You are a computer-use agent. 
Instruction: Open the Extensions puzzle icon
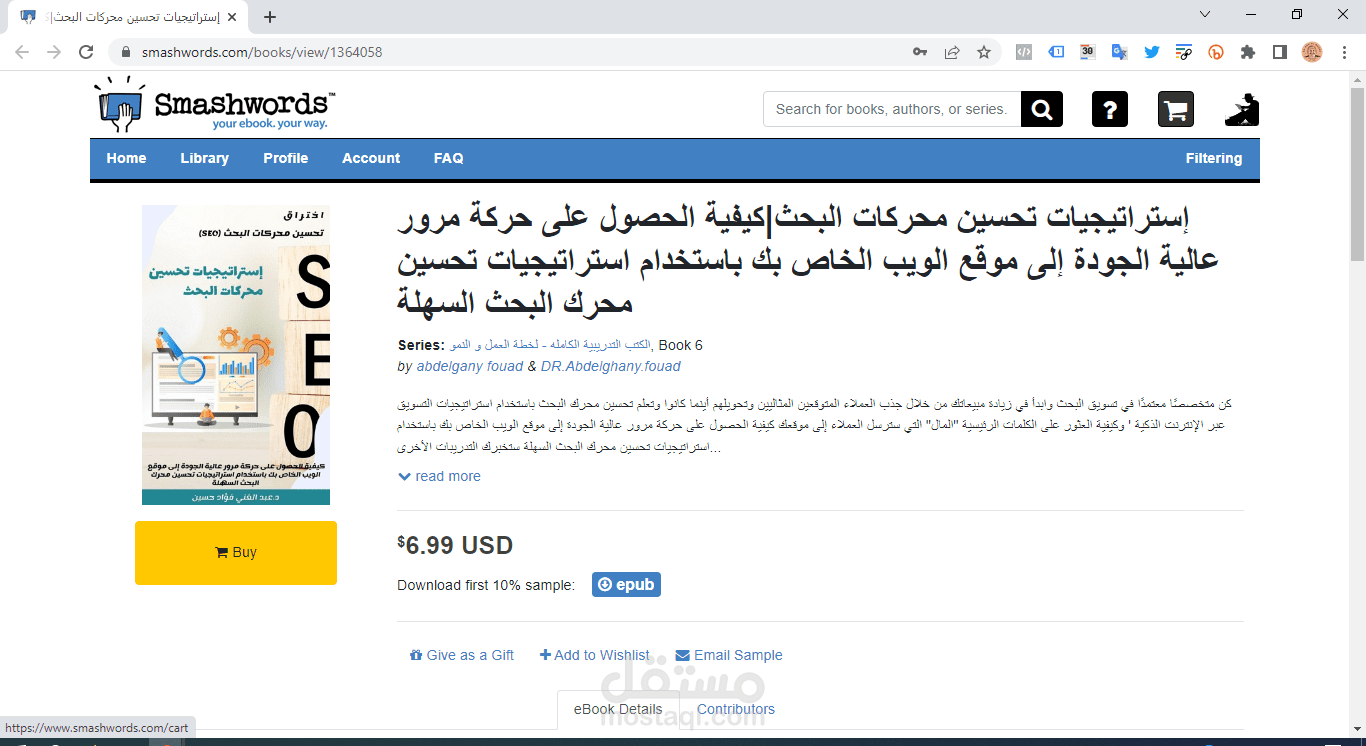pos(1248,52)
